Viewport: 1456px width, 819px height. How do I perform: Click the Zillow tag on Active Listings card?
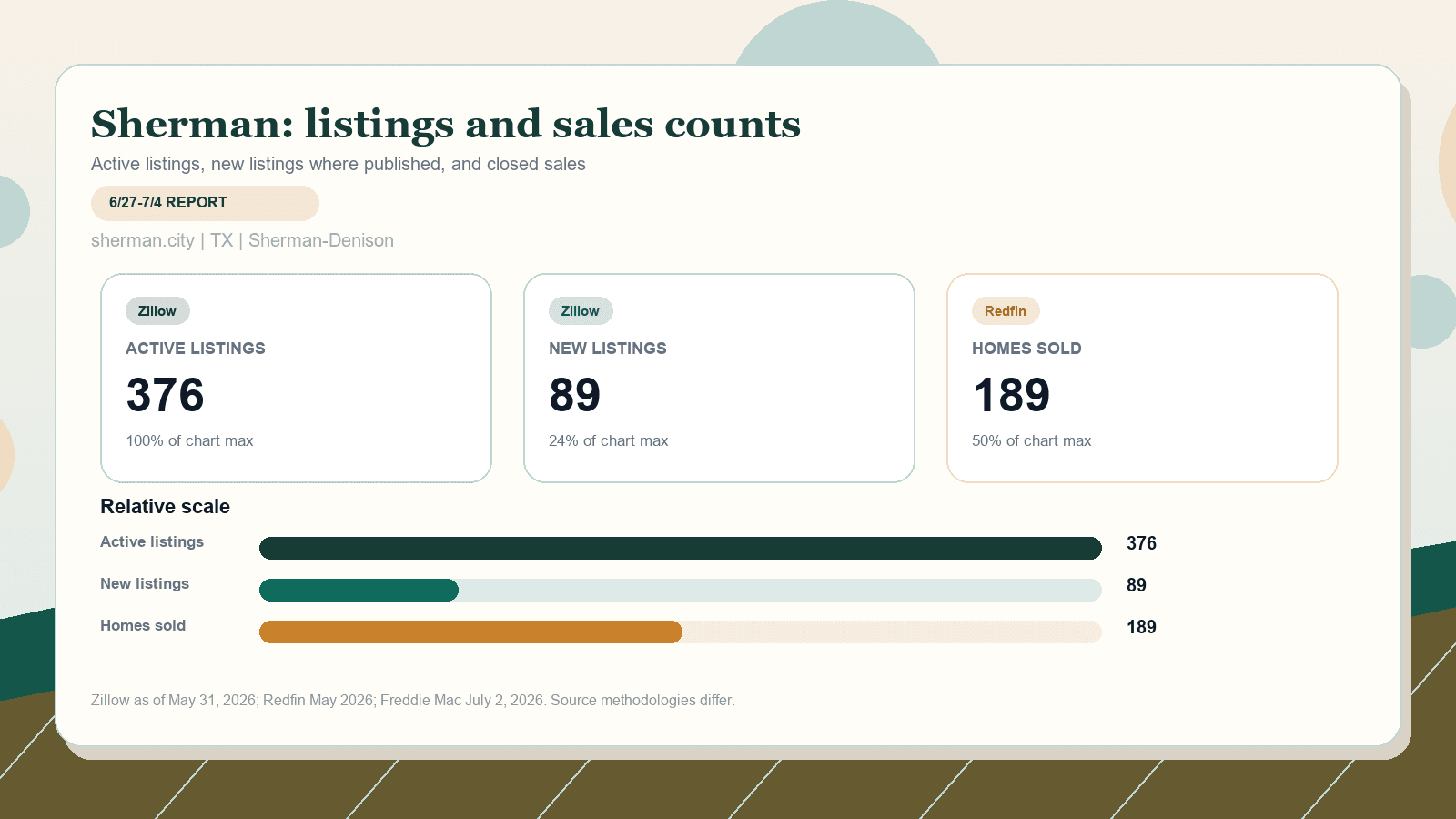[x=157, y=311]
